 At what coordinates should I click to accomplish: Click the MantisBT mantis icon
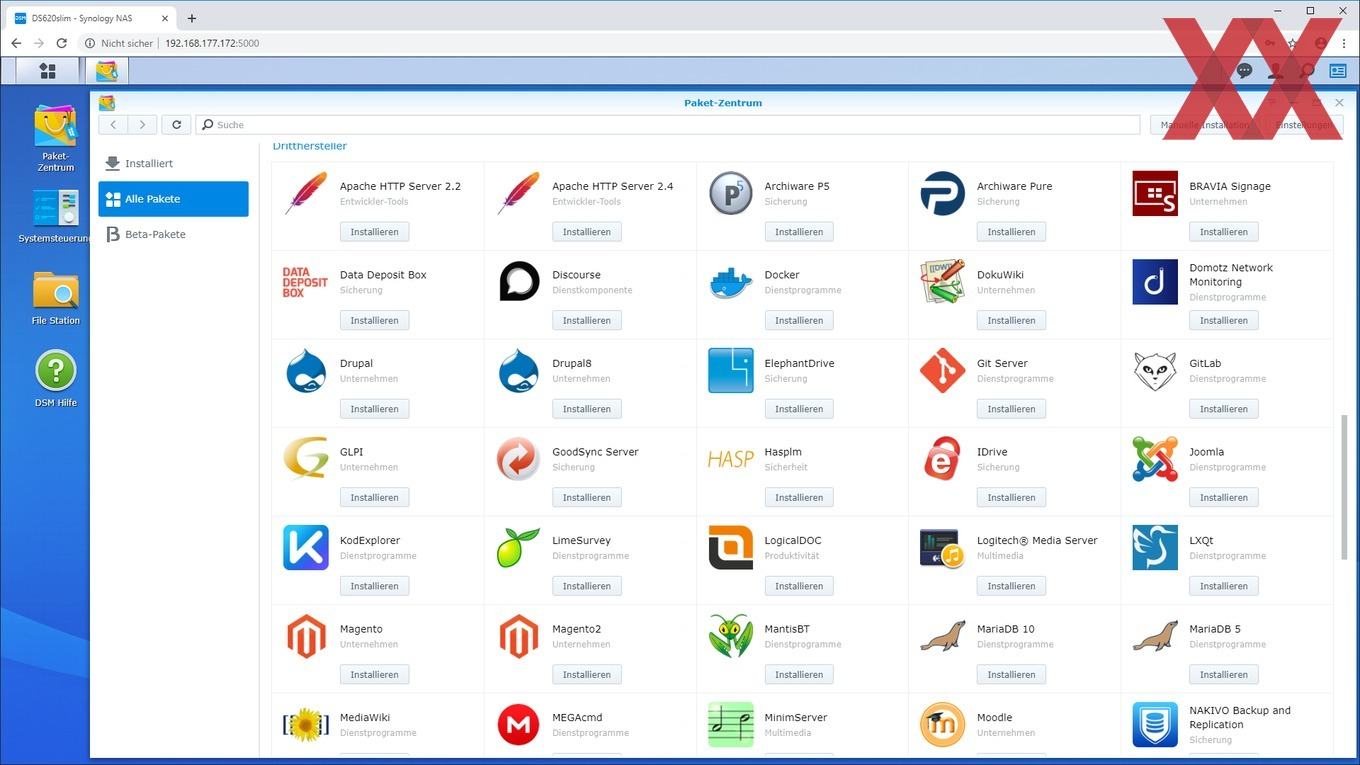(731, 636)
